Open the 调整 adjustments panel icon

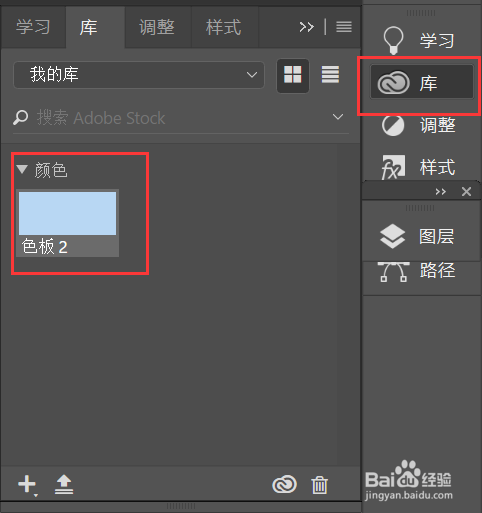(x=393, y=126)
